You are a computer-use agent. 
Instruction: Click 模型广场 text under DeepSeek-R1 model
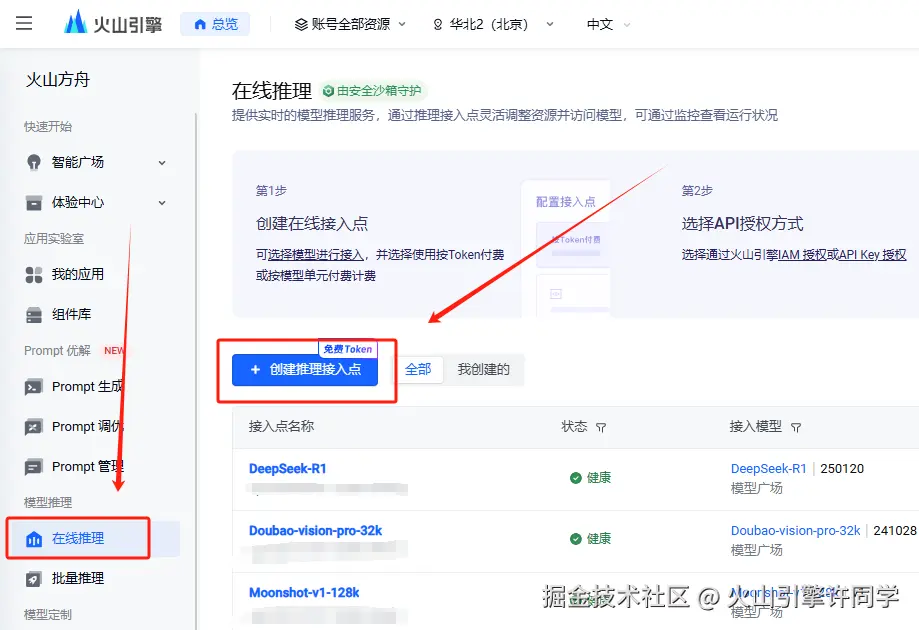[x=756, y=488]
